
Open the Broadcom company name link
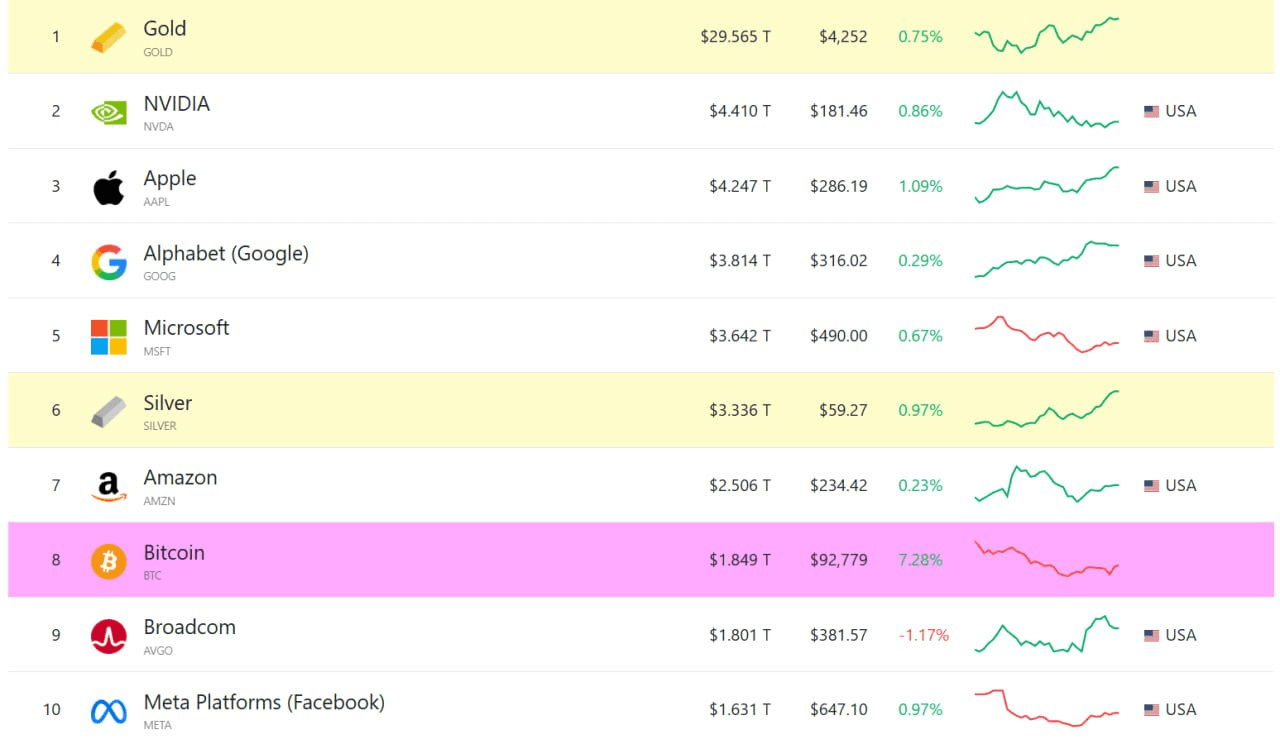click(190, 628)
